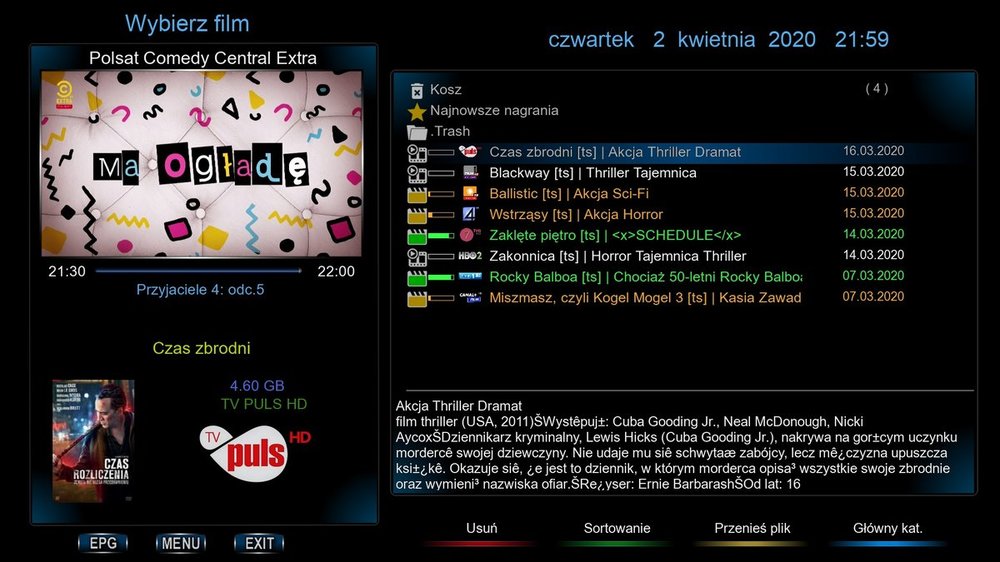Click the Comedy Central Extra logo in preview
This screenshot has height=562, width=1000.
click(64, 94)
